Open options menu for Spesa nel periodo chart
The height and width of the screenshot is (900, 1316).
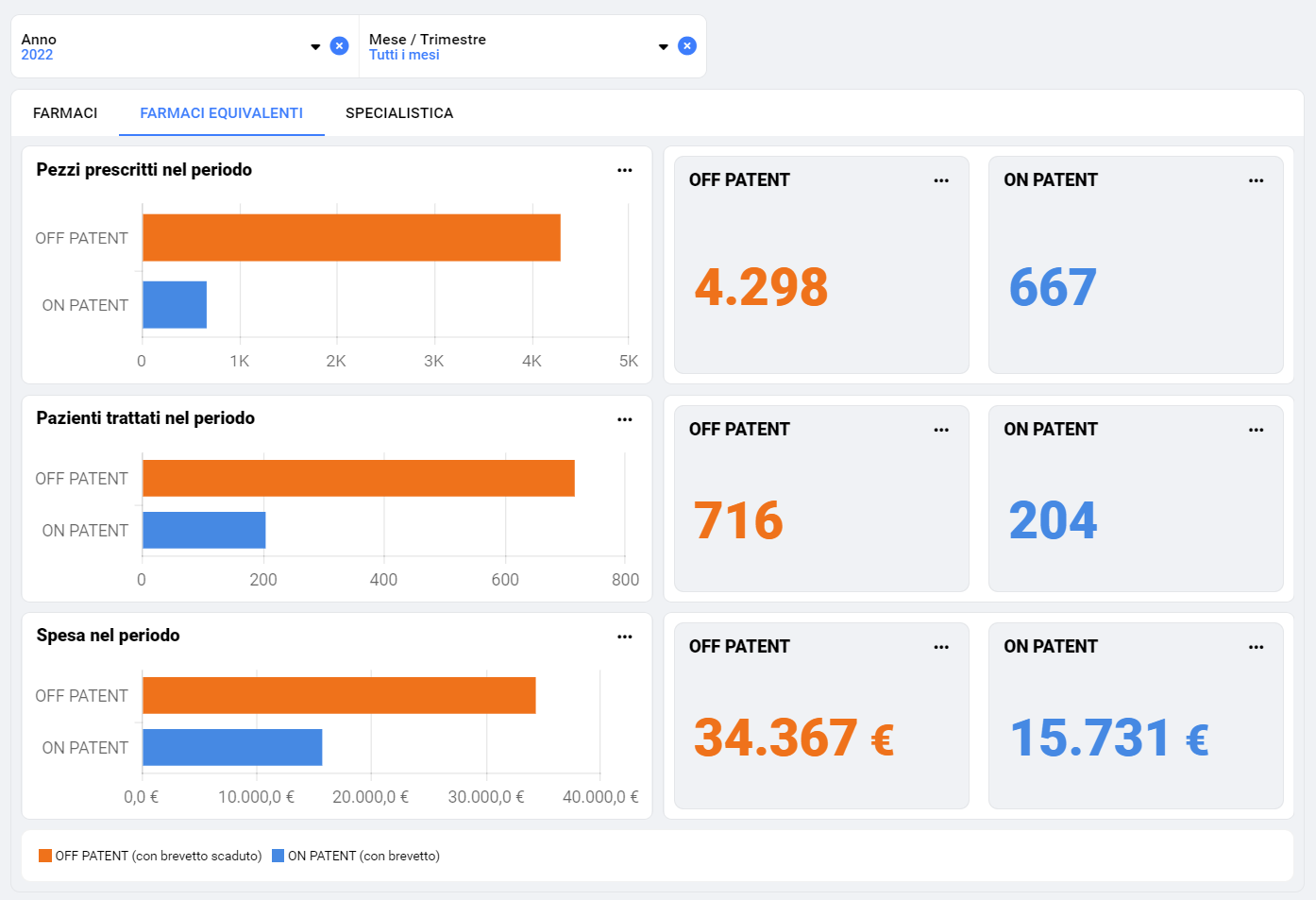624,637
